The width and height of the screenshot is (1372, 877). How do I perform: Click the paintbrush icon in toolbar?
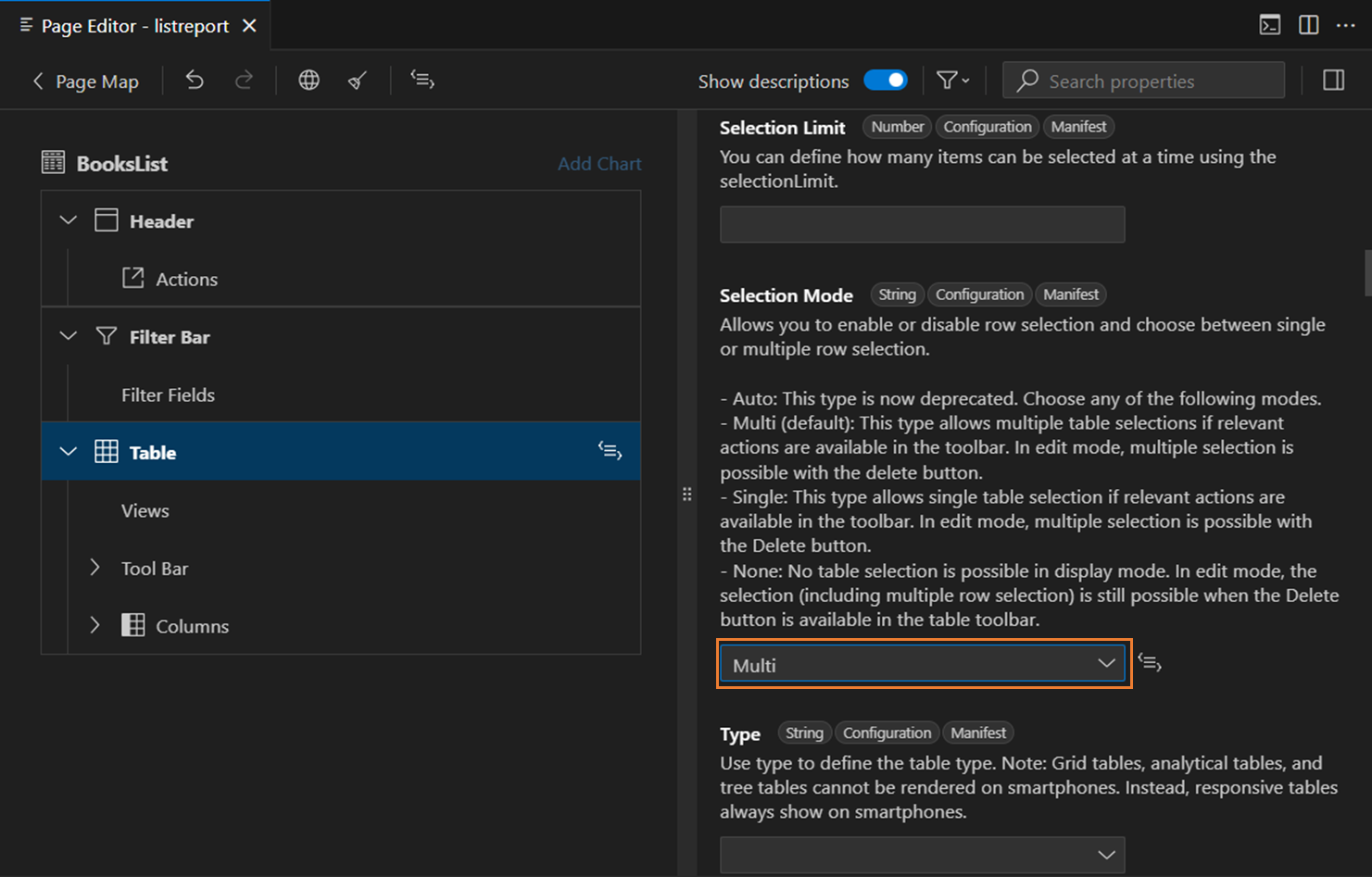(357, 81)
